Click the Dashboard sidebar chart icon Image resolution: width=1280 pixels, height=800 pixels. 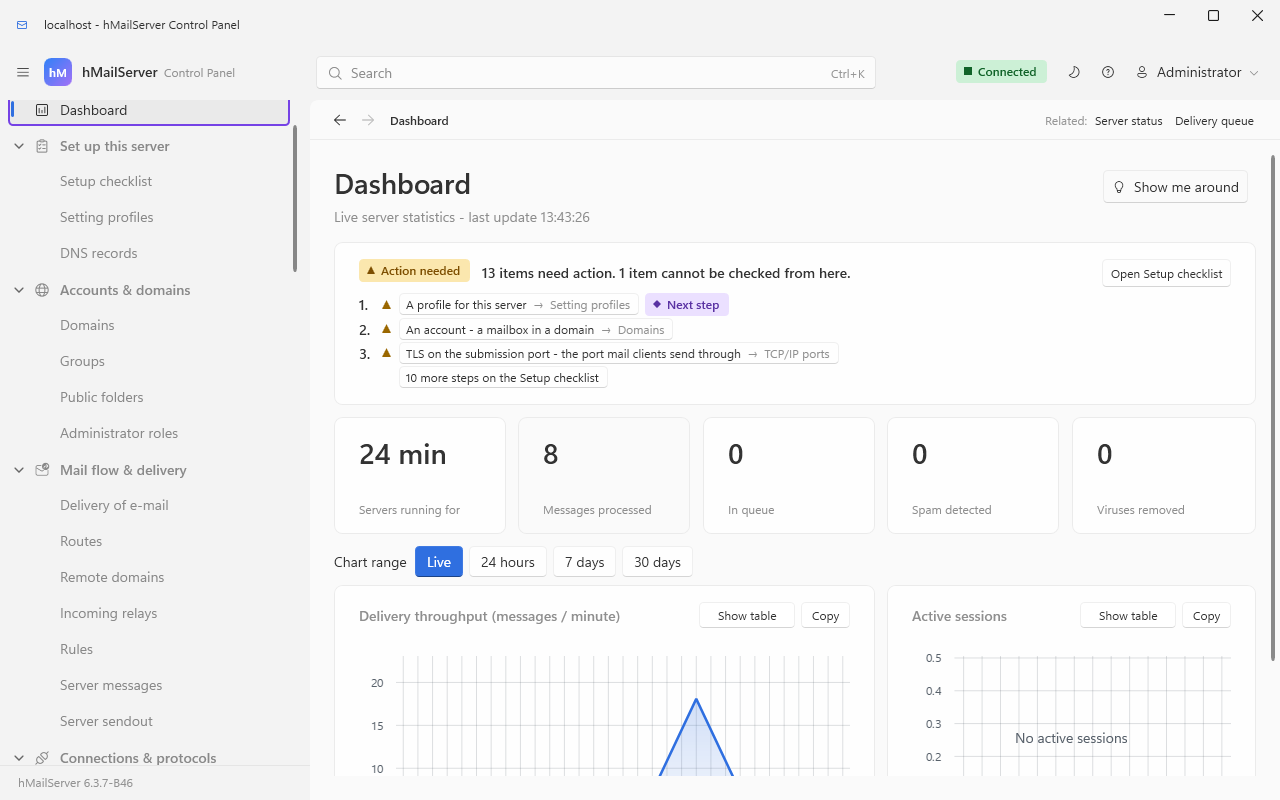tap(42, 110)
